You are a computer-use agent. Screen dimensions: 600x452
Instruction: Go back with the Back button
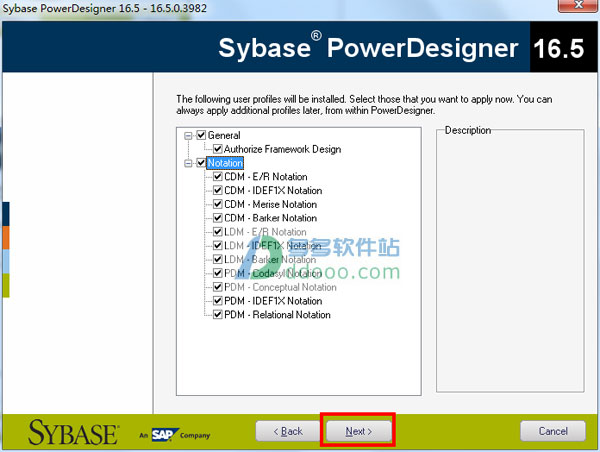(x=288, y=431)
